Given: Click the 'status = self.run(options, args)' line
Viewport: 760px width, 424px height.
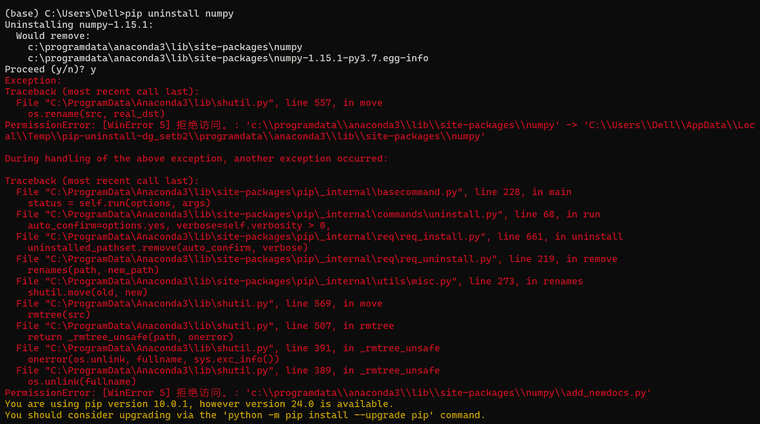Looking at the screenshot, I should (x=119, y=202).
